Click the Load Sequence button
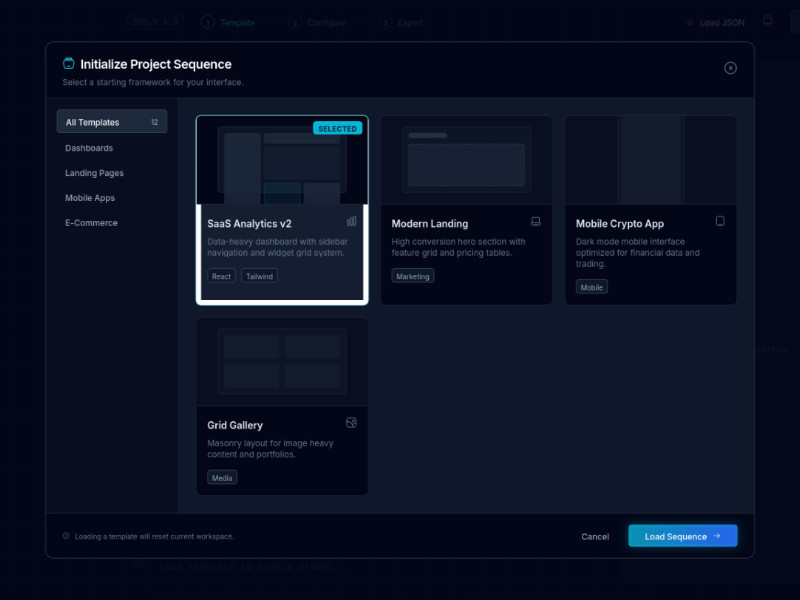Image resolution: width=800 pixels, height=600 pixels. coord(682,536)
